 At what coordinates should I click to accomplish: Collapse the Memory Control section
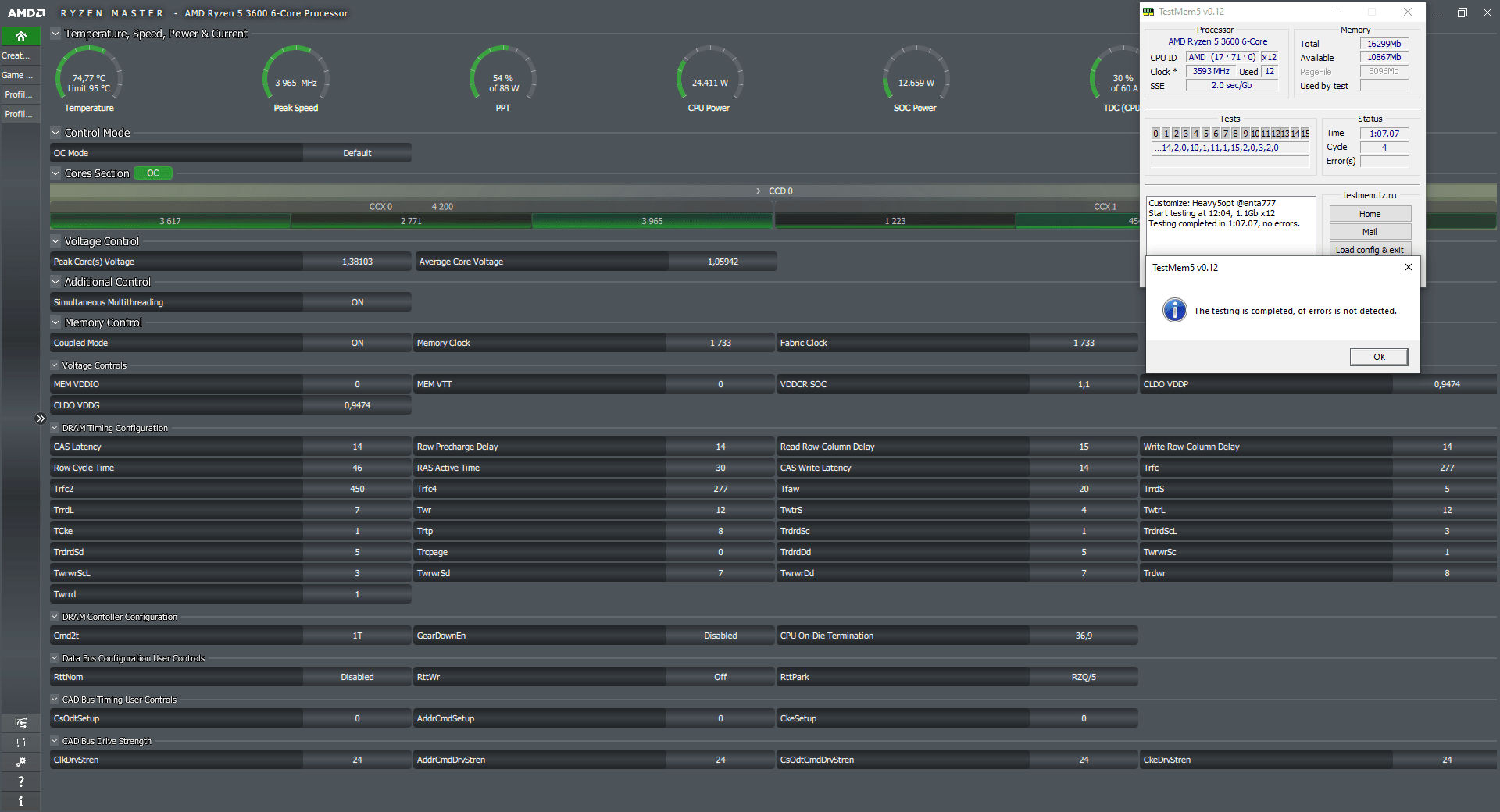click(x=55, y=322)
